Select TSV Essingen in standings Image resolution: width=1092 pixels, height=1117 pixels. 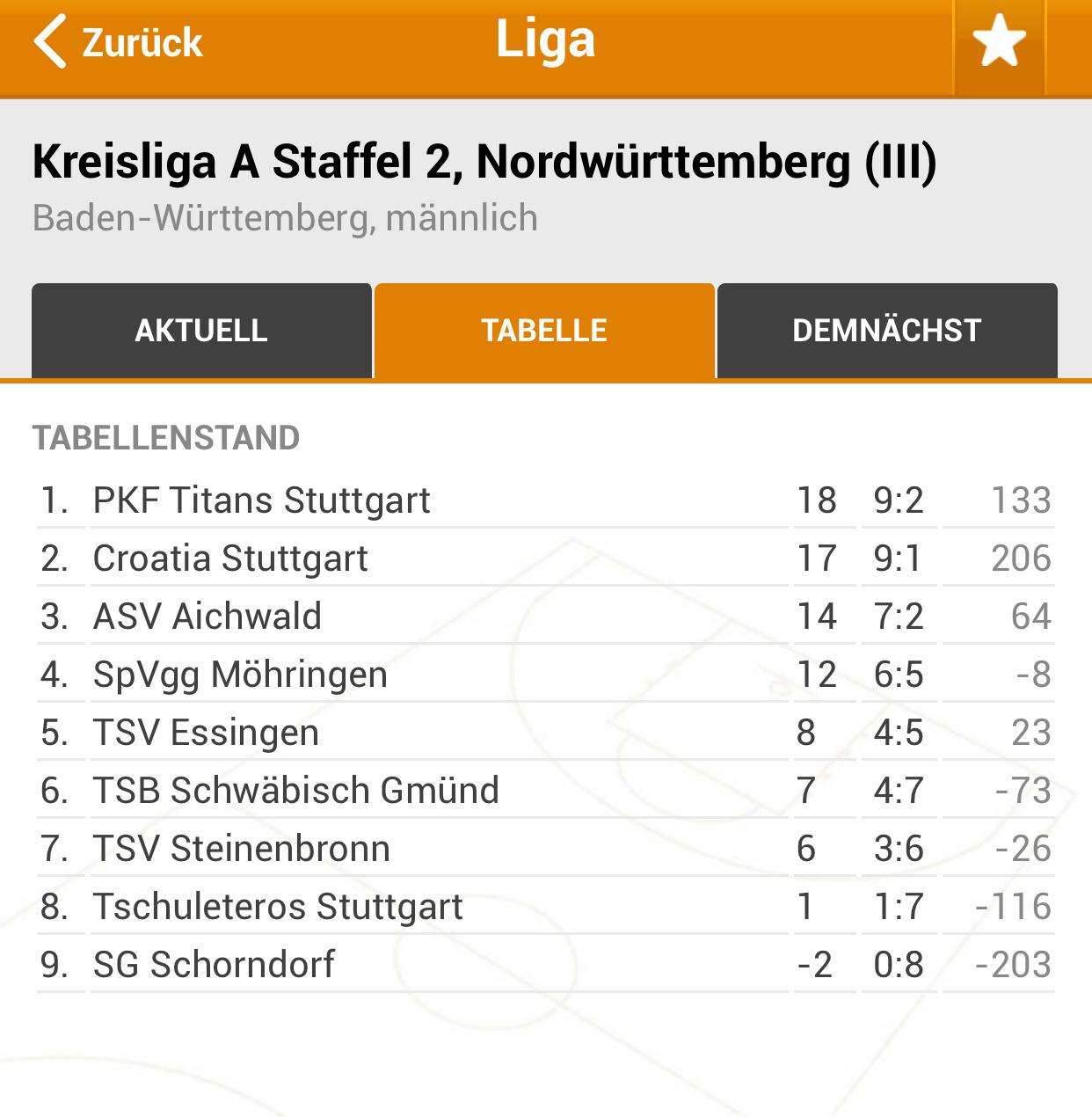(545, 733)
